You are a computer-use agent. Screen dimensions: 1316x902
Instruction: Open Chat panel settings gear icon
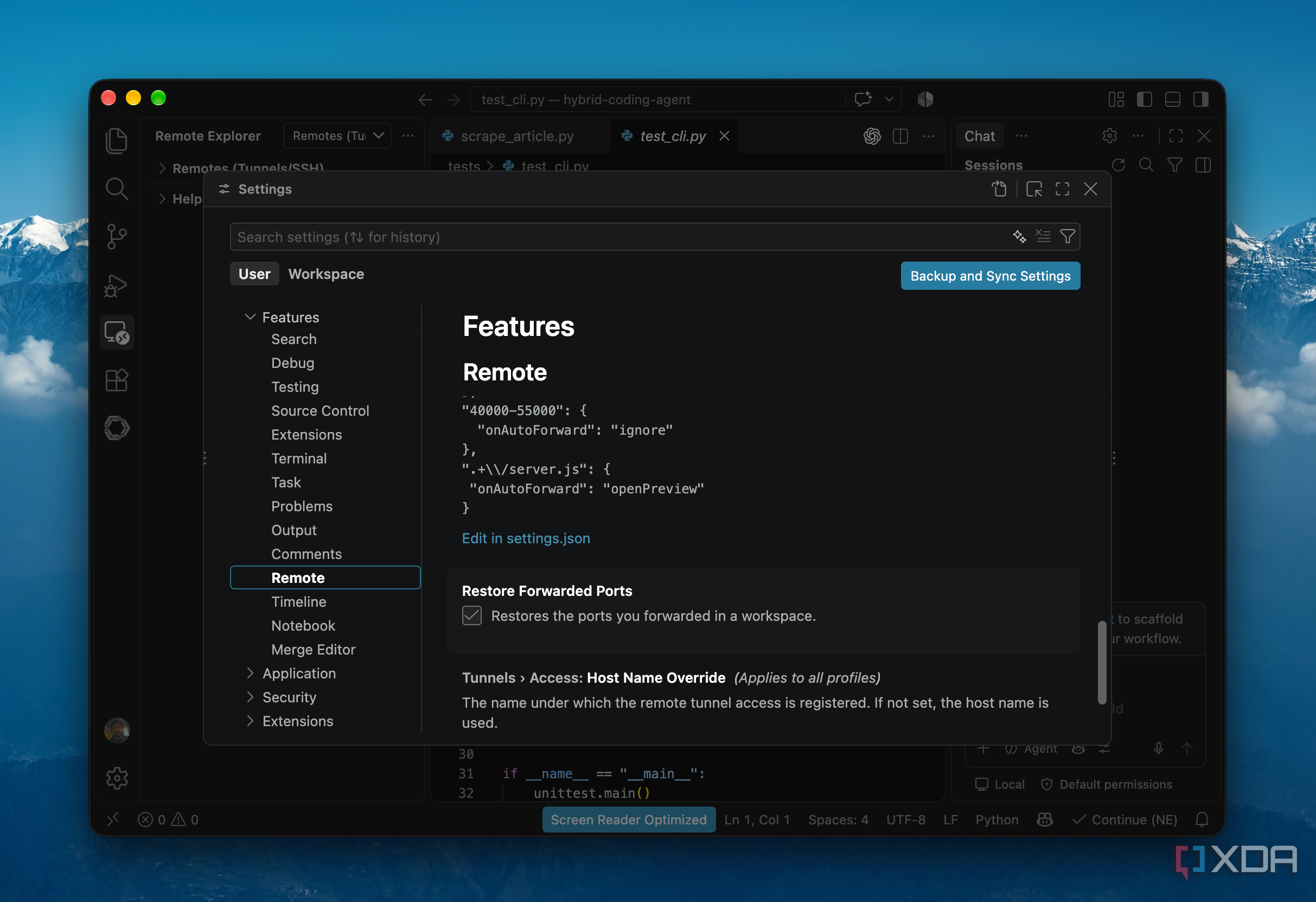(x=1109, y=136)
